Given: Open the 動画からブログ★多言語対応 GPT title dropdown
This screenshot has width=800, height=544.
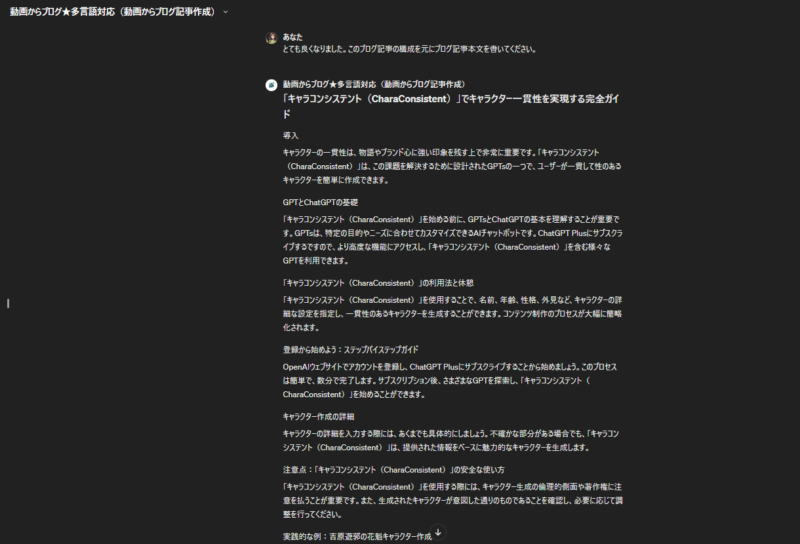Looking at the screenshot, I should pos(119,12).
